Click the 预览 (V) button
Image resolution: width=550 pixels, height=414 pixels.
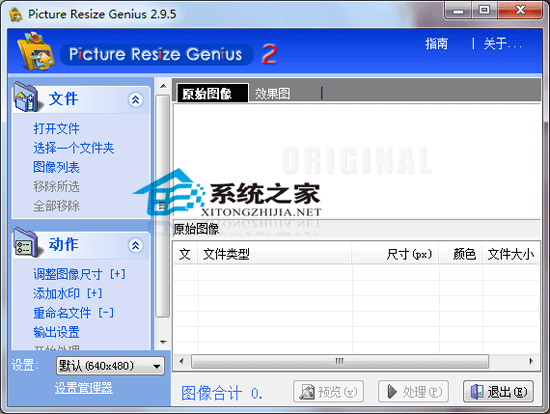[328, 392]
